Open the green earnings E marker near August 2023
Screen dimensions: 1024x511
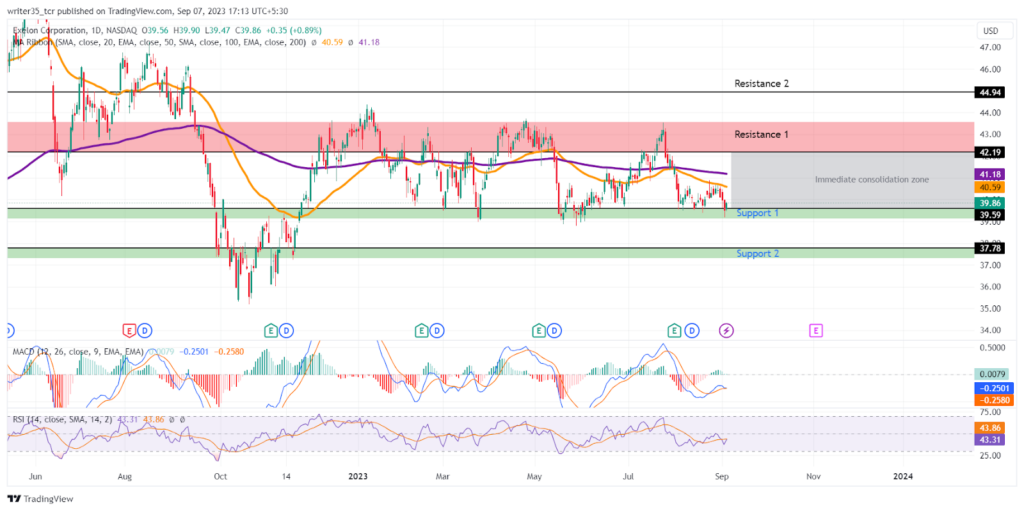(x=675, y=331)
